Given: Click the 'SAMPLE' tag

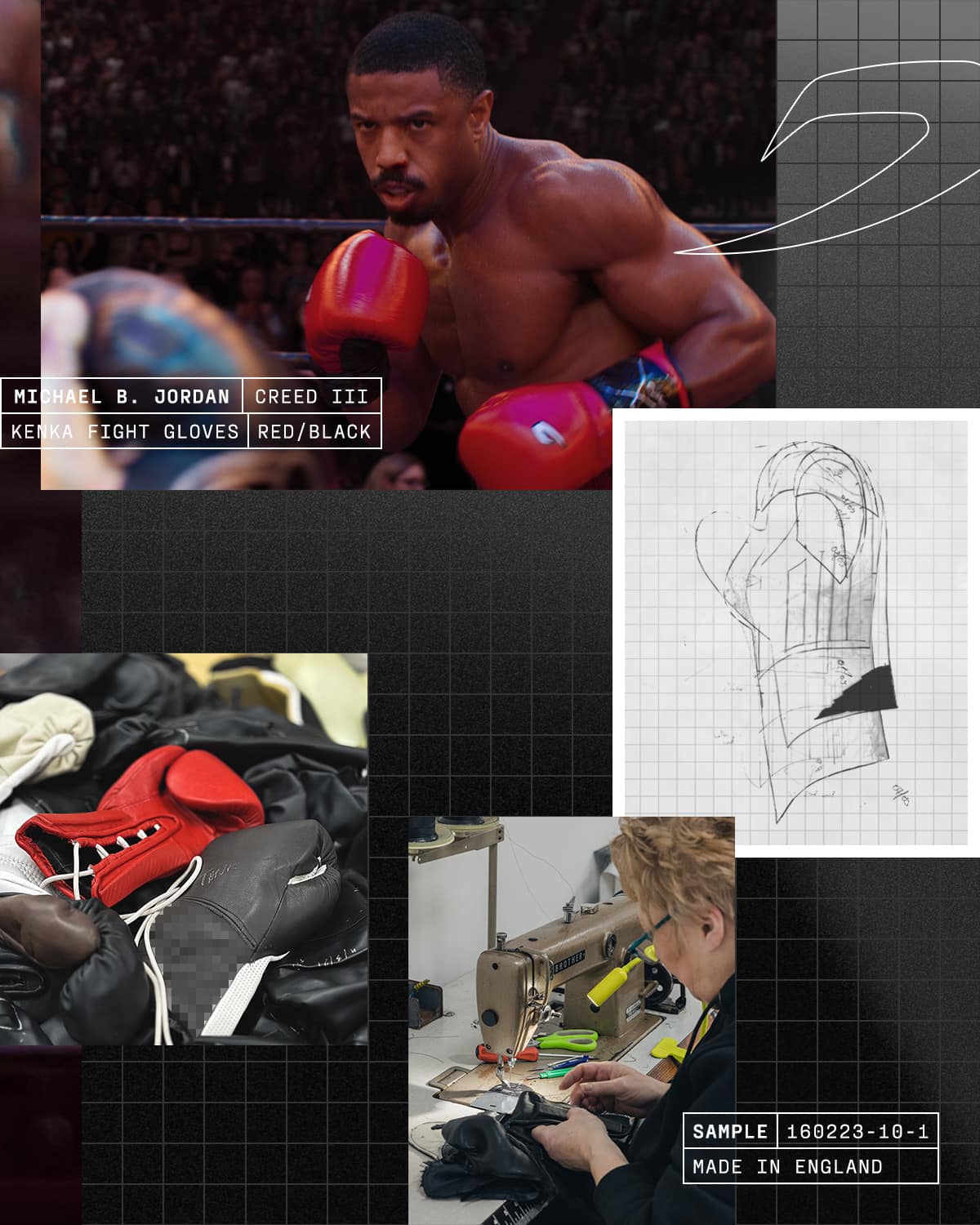Looking at the screenshot, I should click(730, 1131).
